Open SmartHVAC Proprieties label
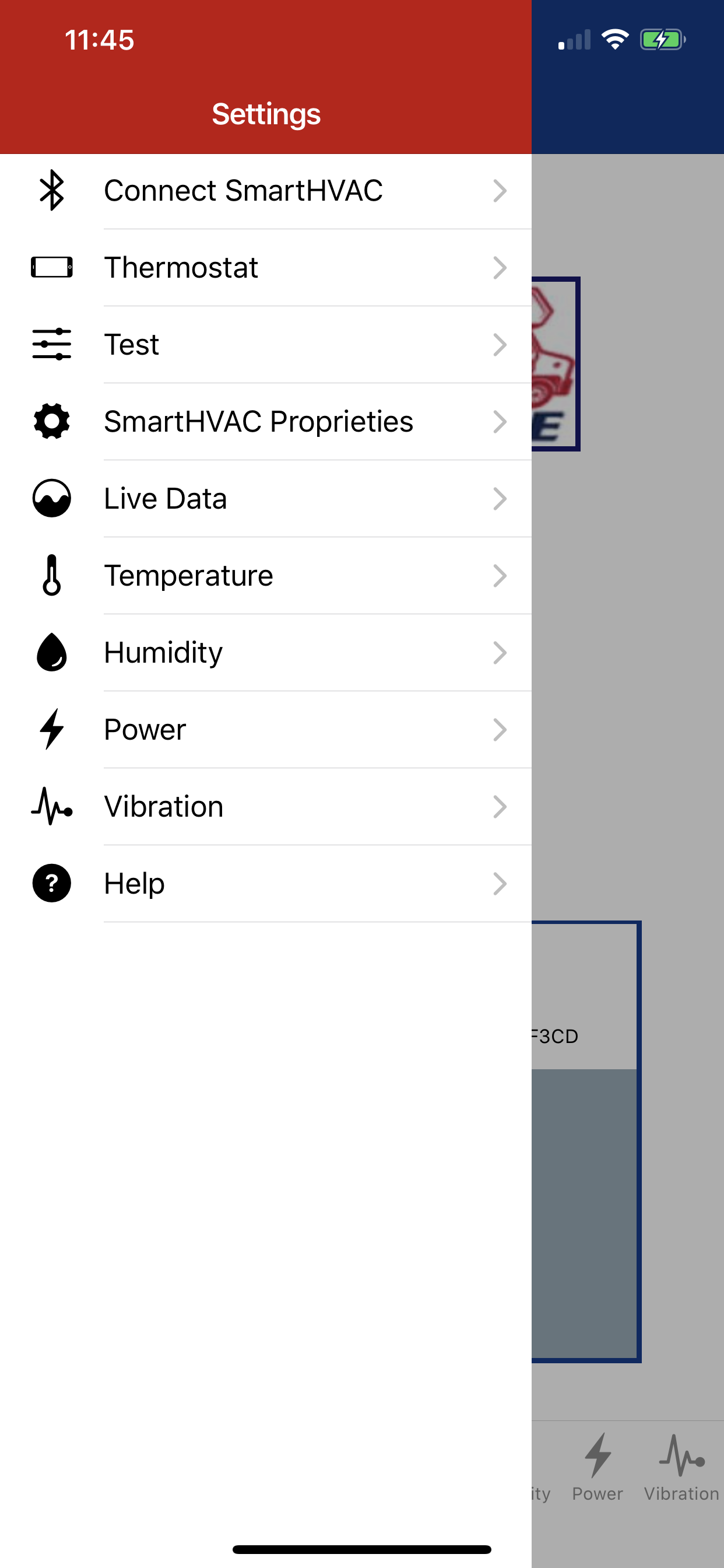This screenshot has width=724, height=1568. tap(259, 421)
